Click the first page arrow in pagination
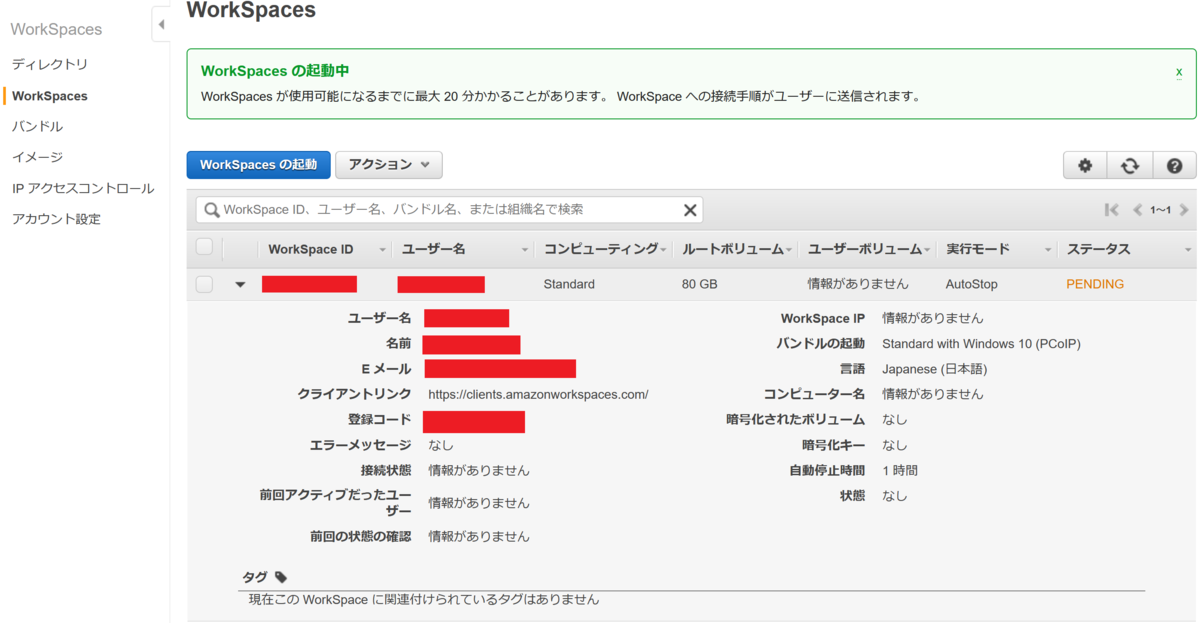 (x=1111, y=209)
